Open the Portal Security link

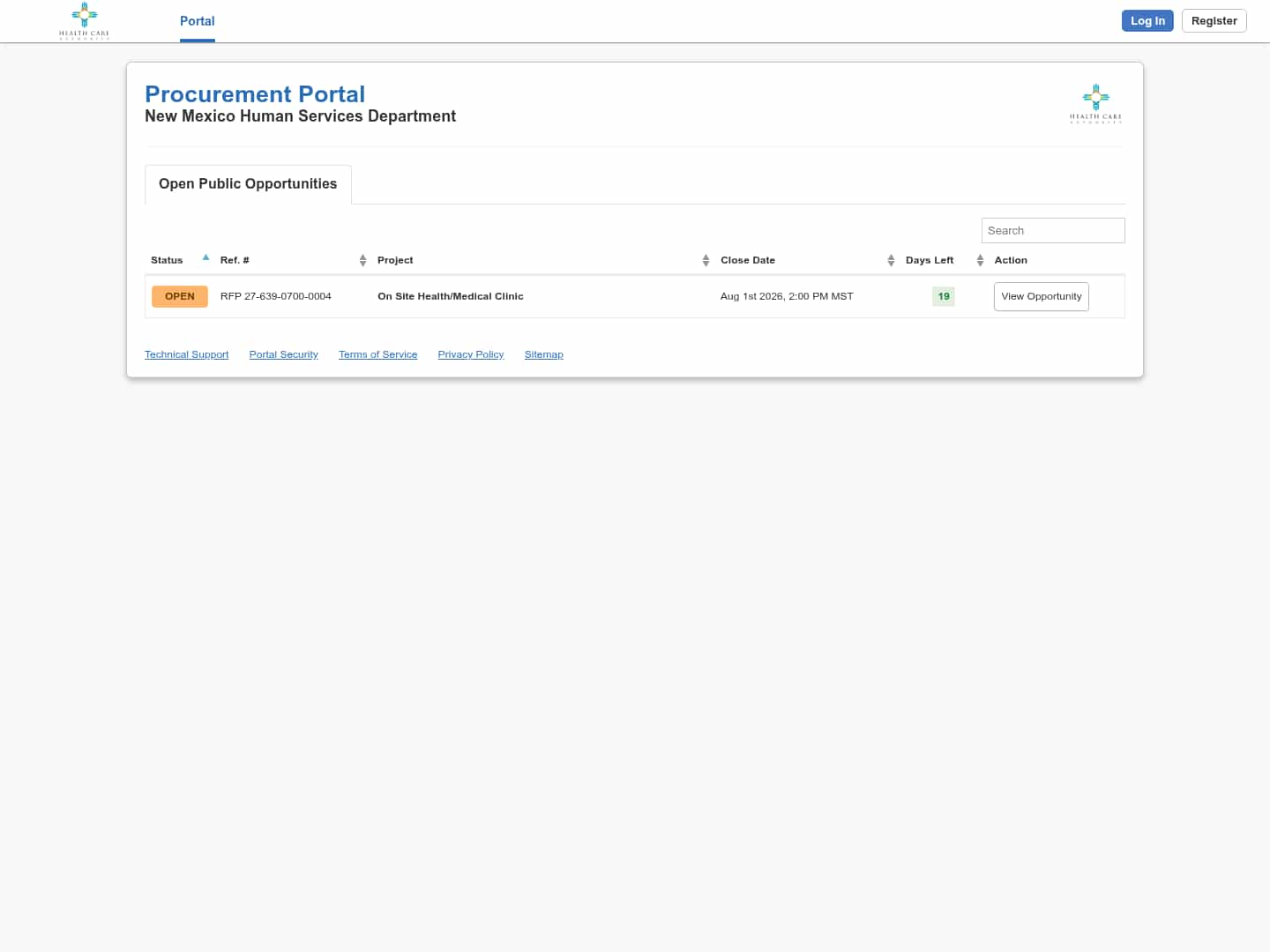(x=283, y=354)
